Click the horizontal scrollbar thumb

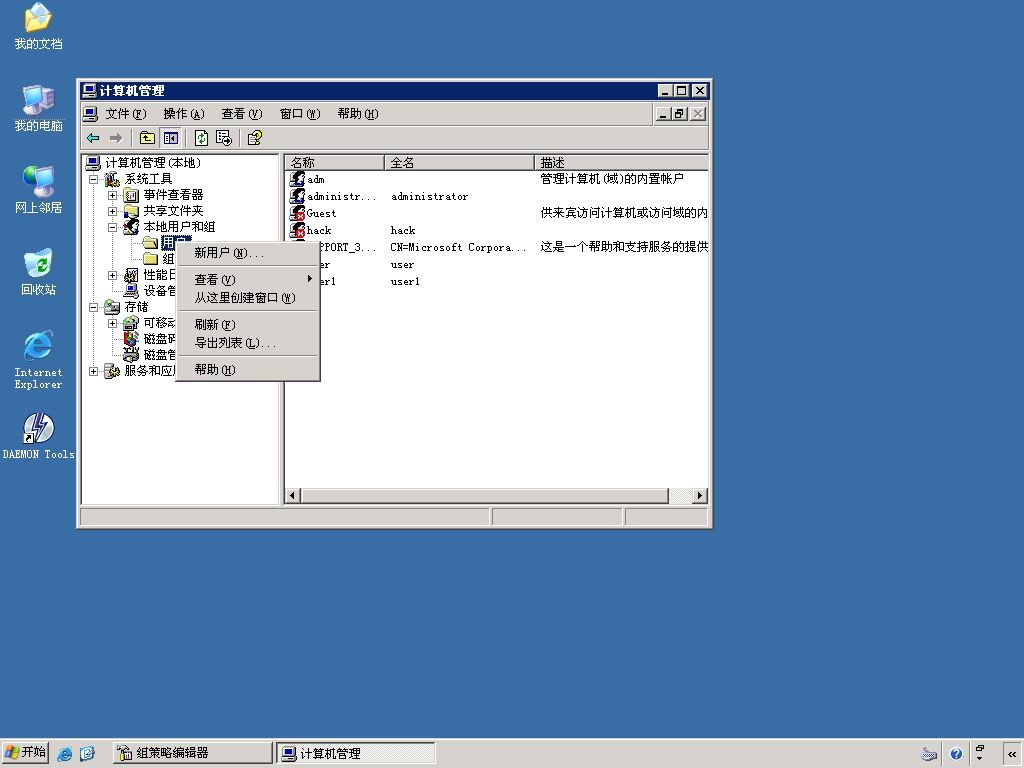(484, 496)
